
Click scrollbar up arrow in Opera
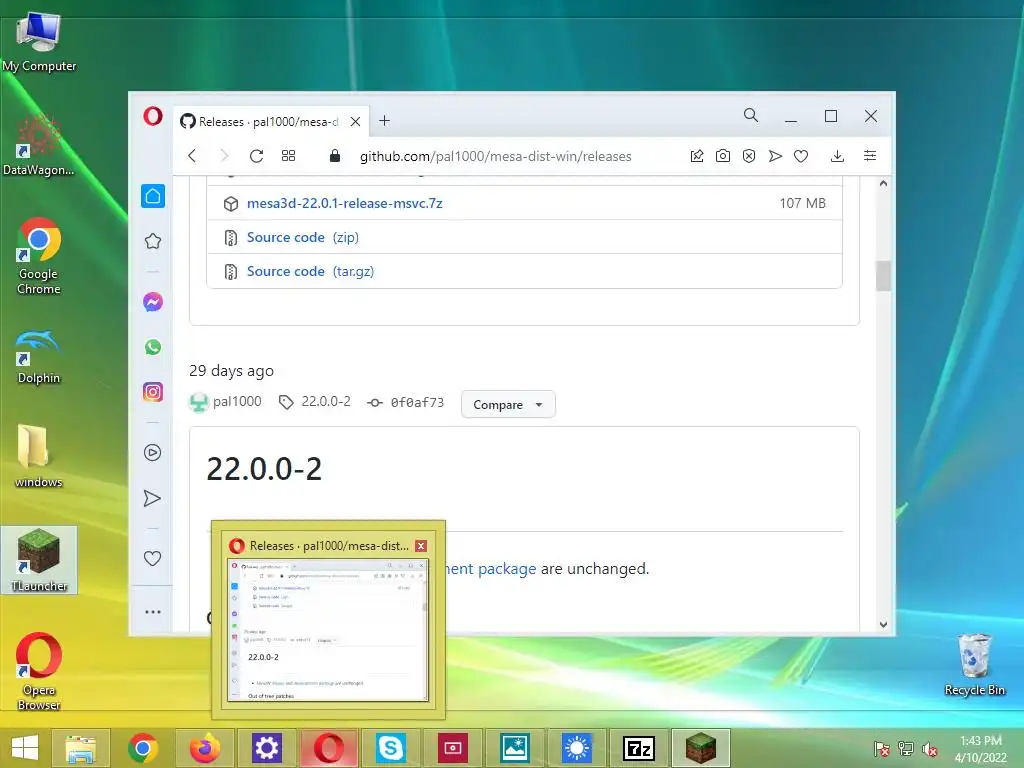coord(883,184)
